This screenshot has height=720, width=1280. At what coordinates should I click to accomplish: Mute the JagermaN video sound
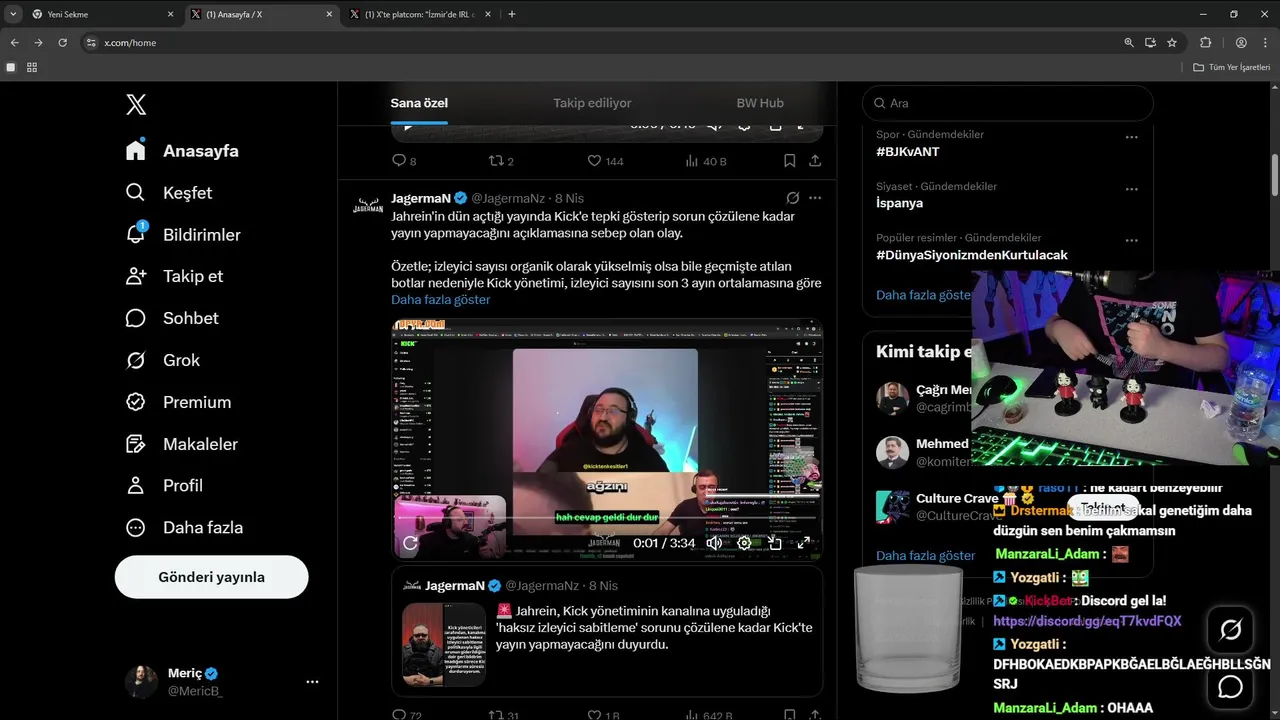point(714,543)
